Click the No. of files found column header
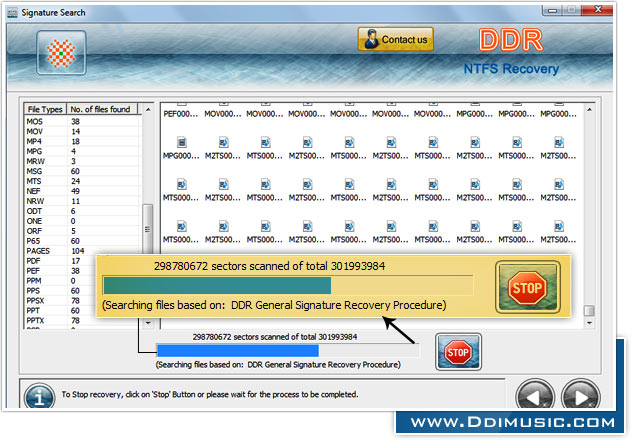This screenshot has height=440, width=631. pyautogui.click(x=102, y=109)
